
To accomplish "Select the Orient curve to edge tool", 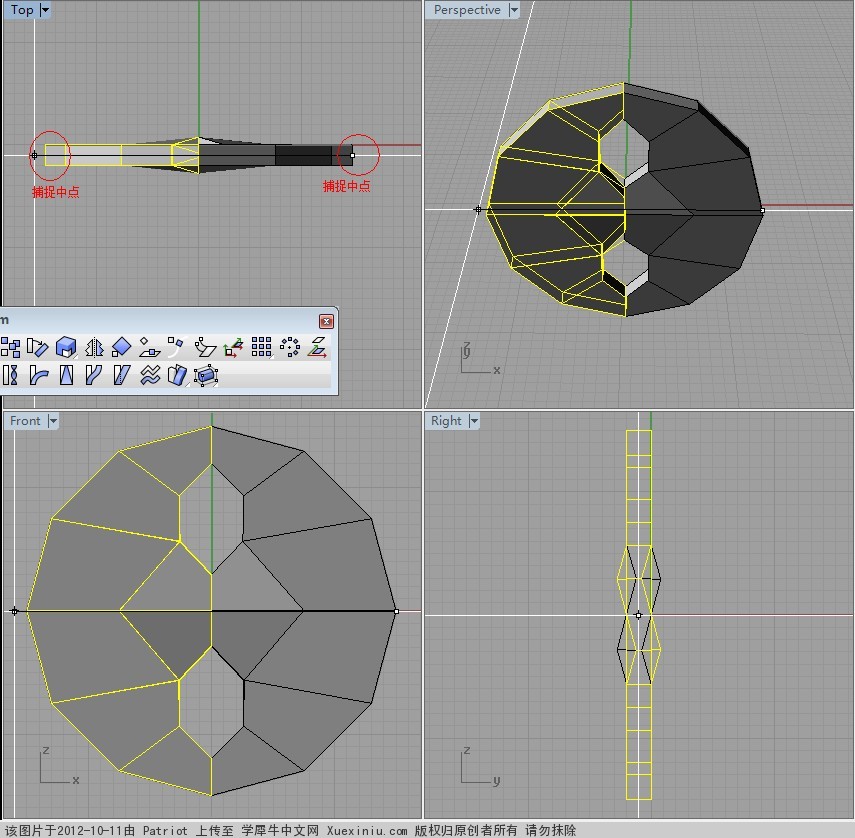I will pyautogui.click(x=205, y=347).
